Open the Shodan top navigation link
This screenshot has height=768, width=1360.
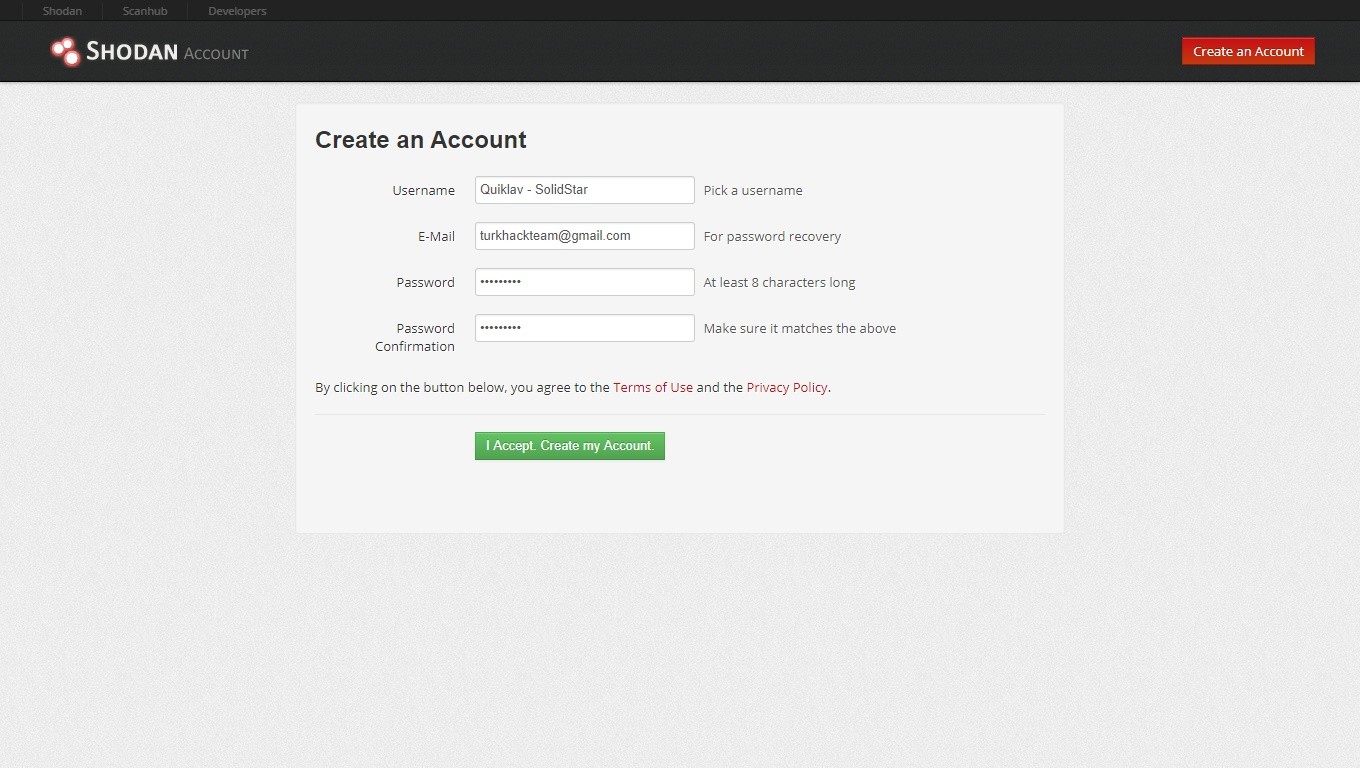click(62, 11)
